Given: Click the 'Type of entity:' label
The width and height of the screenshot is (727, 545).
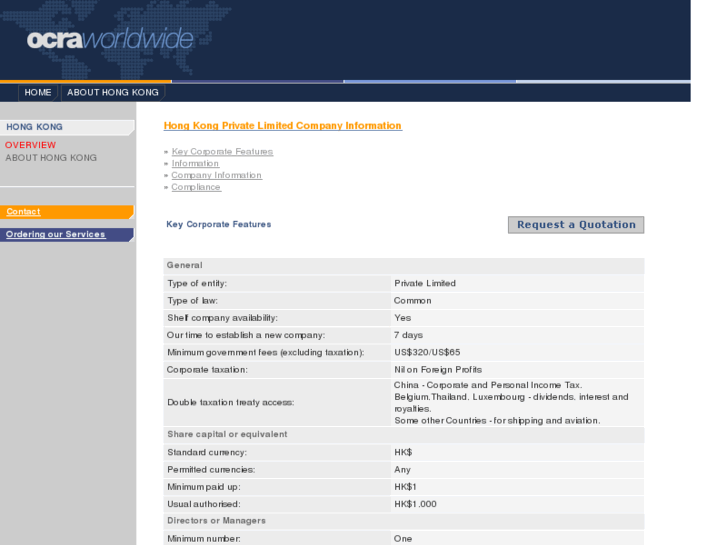Looking at the screenshot, I should (x=197, y=283).
